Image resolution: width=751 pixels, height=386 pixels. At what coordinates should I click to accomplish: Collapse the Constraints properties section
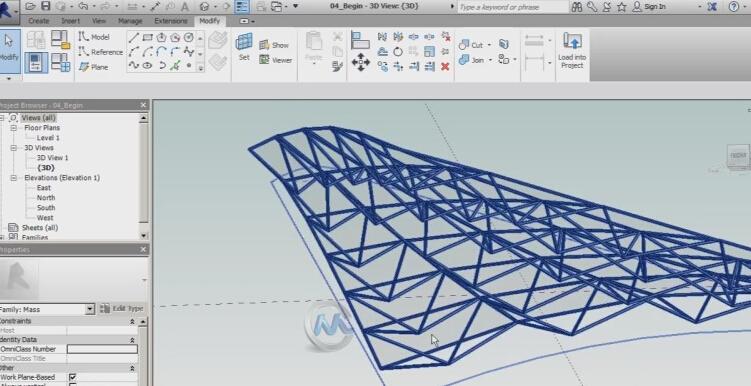click(x=132, y=321)
